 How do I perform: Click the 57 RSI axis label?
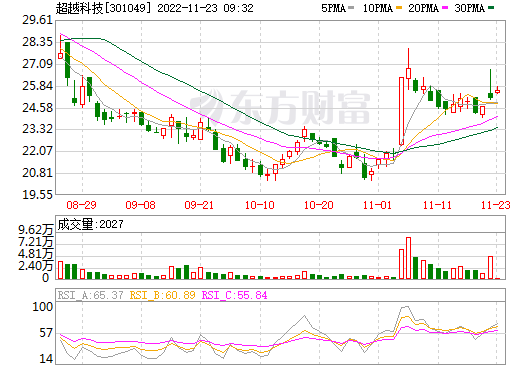coord(46,333)
